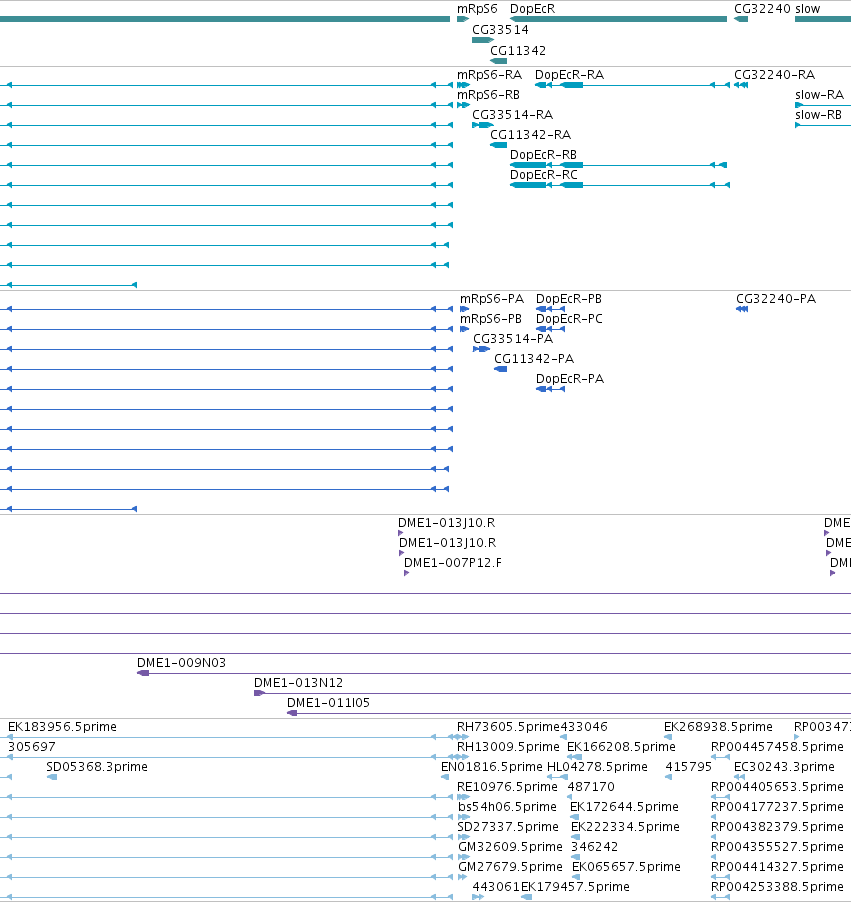Click the CG11342-RA transcript label
The height and width of the screenshot is (902, 851).
[530, 135]
